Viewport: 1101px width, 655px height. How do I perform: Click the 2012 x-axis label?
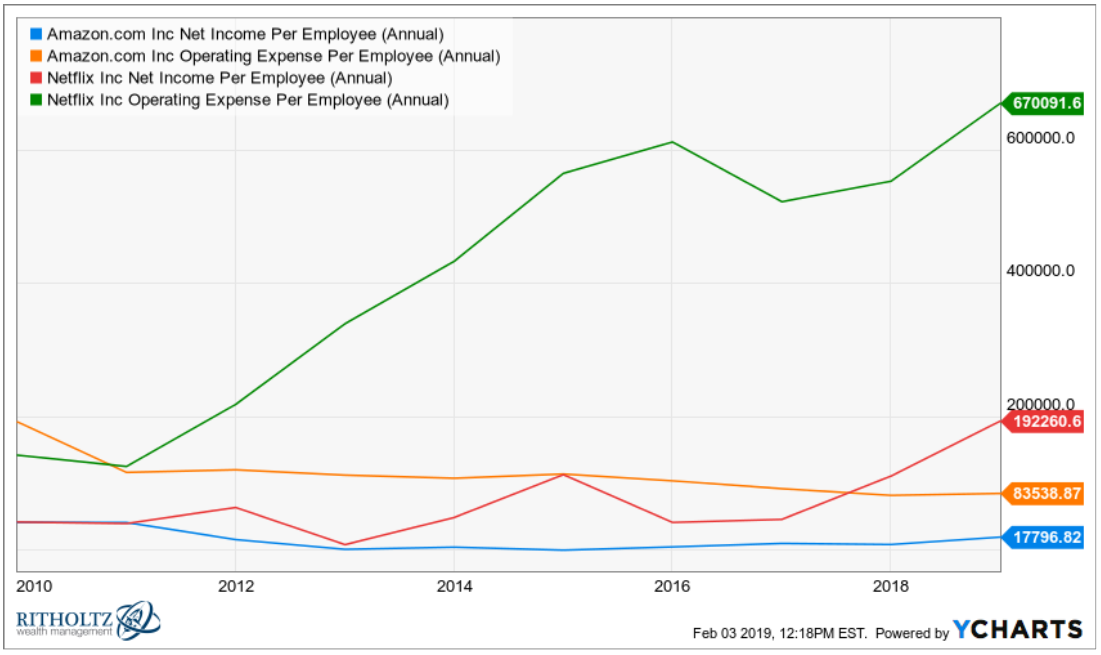pyautogui.click(x=235, y=586)
